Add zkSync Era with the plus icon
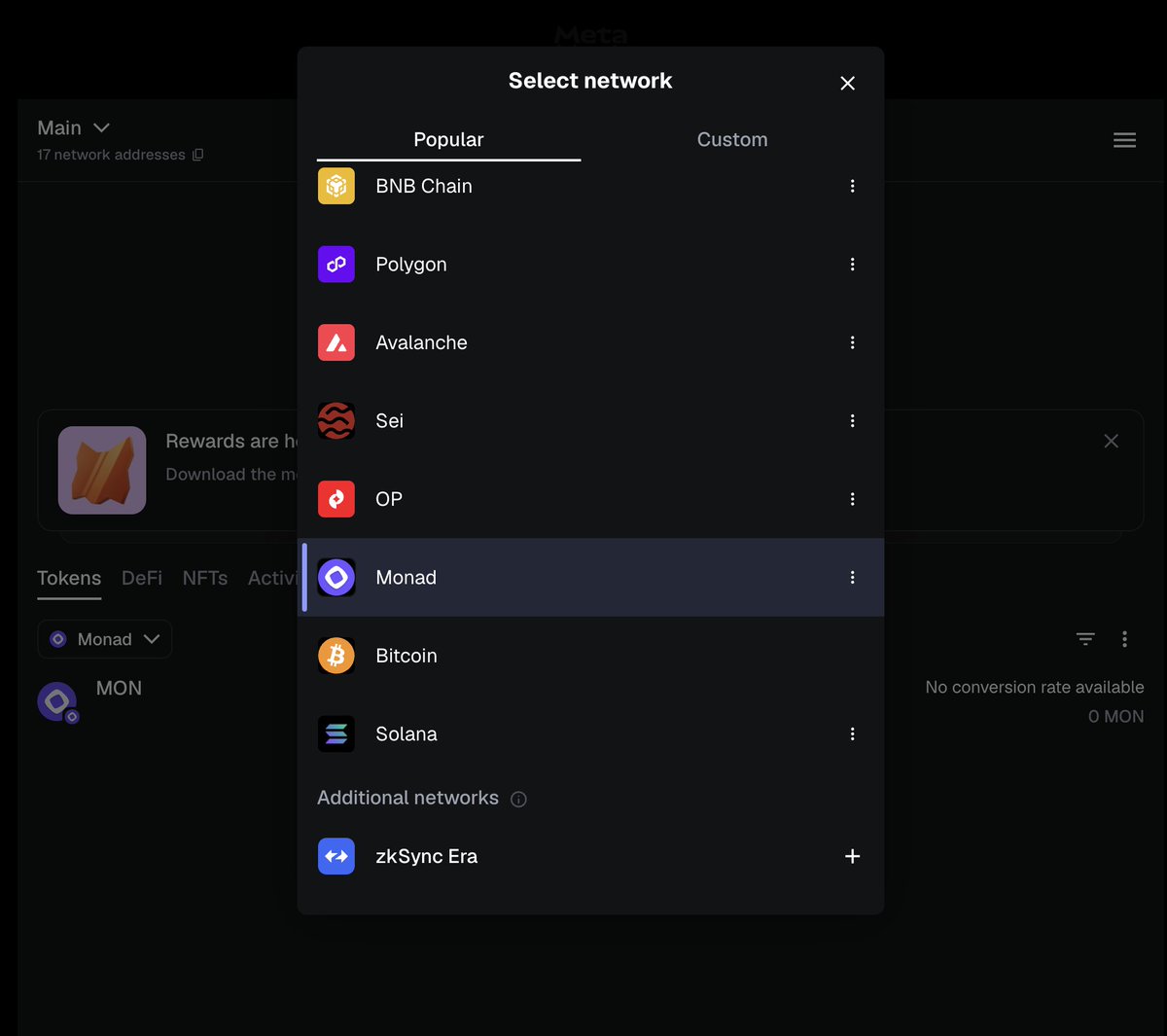The height and width of the screenshot is (1036, 1167). coord(853,857)
